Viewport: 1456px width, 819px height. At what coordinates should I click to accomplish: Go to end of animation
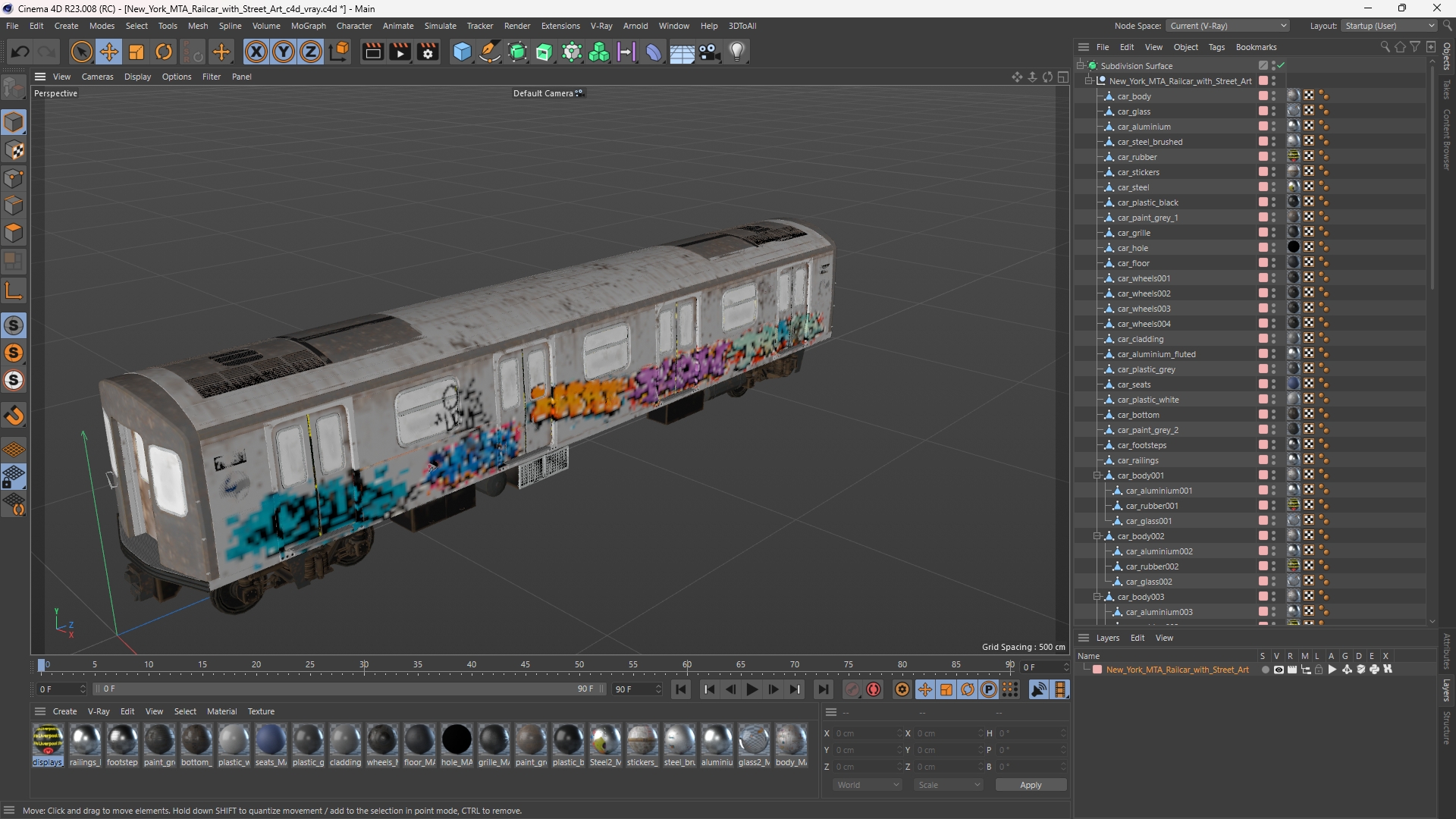(x=823, y=689)
